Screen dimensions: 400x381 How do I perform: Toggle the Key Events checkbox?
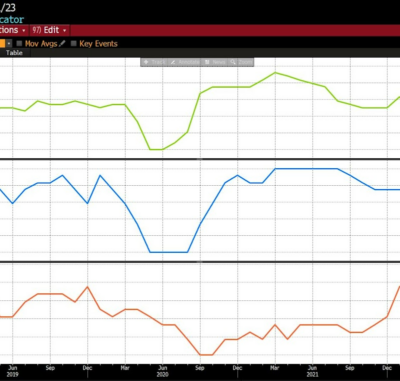[74, 44]
